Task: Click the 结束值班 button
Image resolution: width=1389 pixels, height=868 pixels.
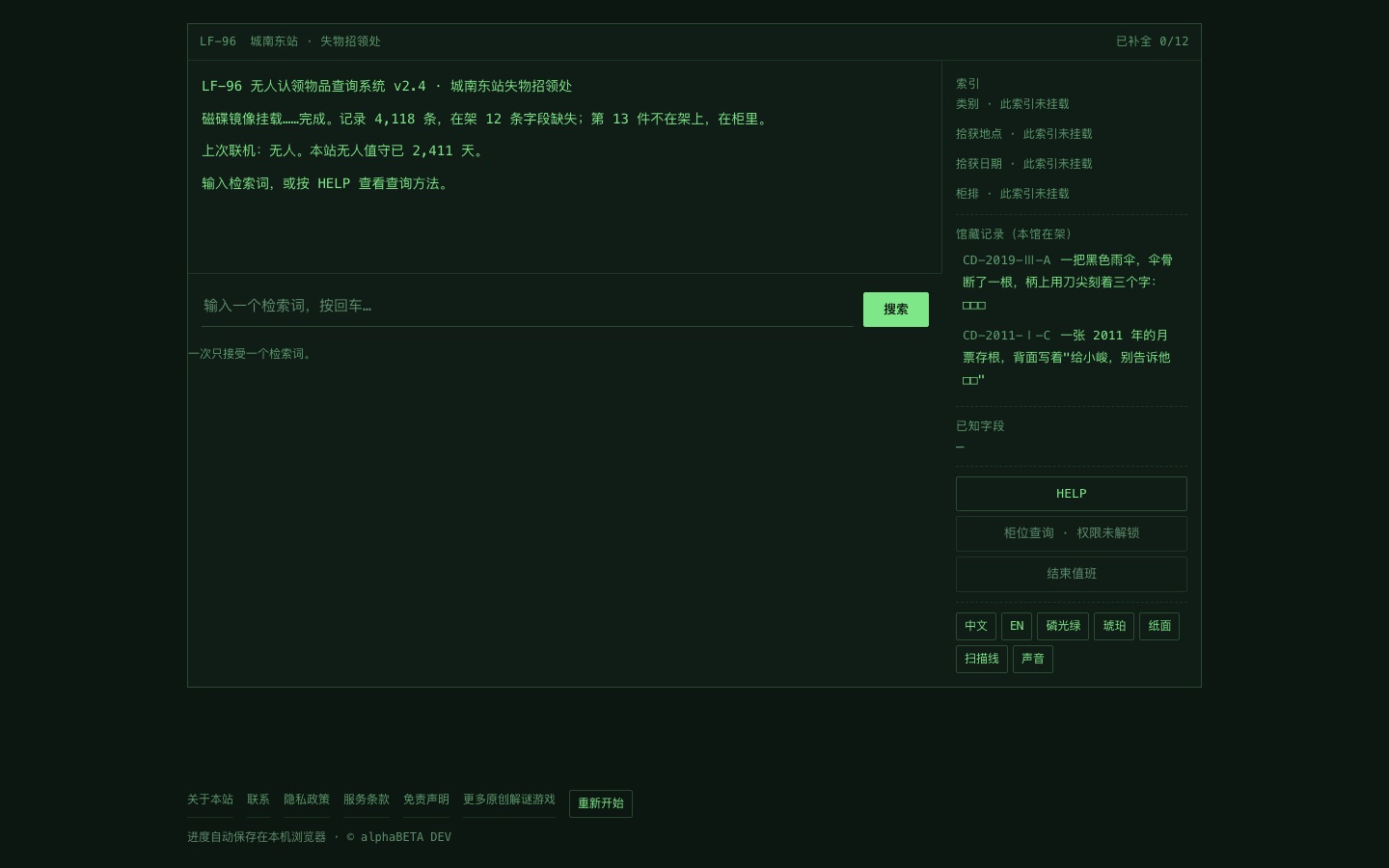Action: (x=1071, y=574)
